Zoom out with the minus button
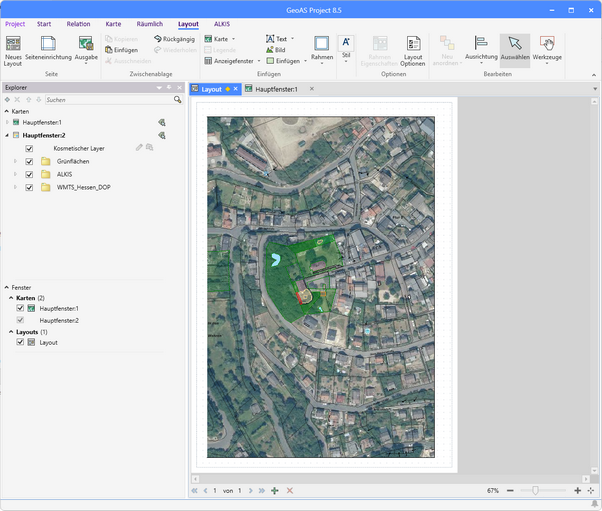The image size is (602, 511). point(510,491)
